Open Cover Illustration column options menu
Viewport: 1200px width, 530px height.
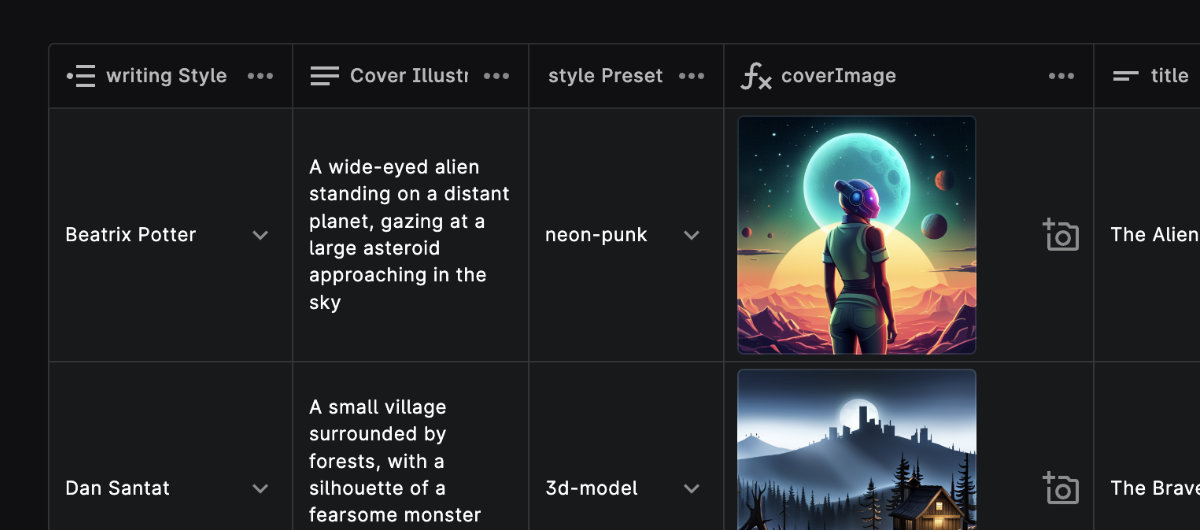pyautogui.click(x=496, y=76)
